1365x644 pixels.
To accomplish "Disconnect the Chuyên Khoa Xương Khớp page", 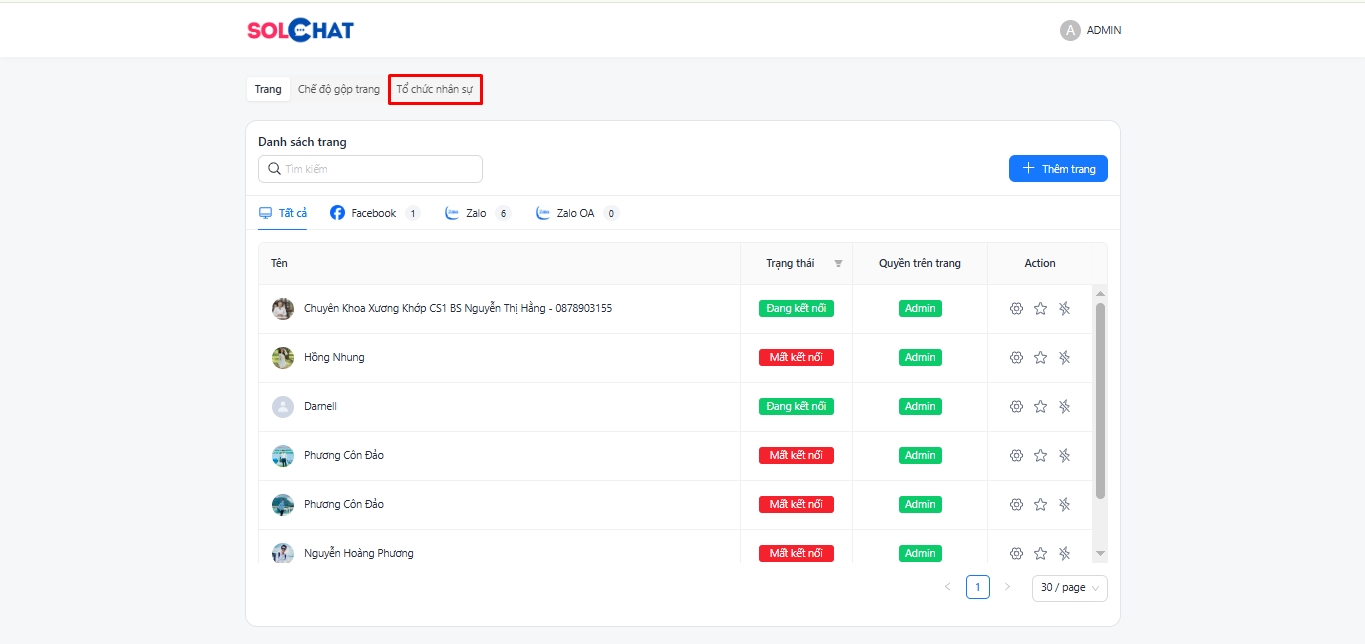I will point(1064,308).
